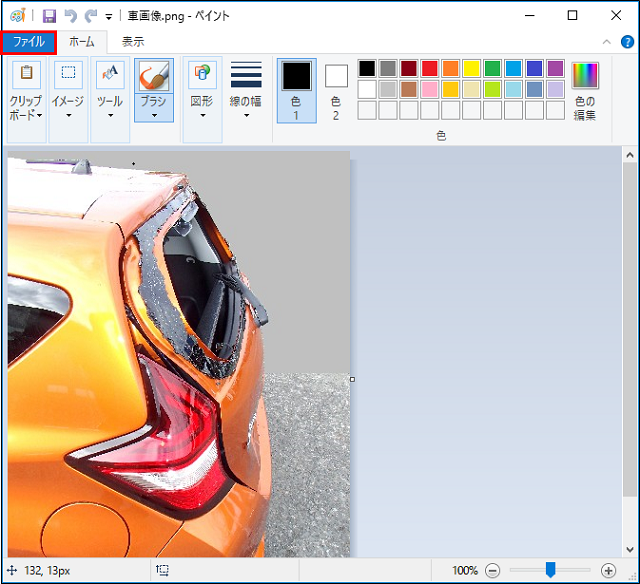
Task: Pick the lavender color swatch
Action: (556, 89)
